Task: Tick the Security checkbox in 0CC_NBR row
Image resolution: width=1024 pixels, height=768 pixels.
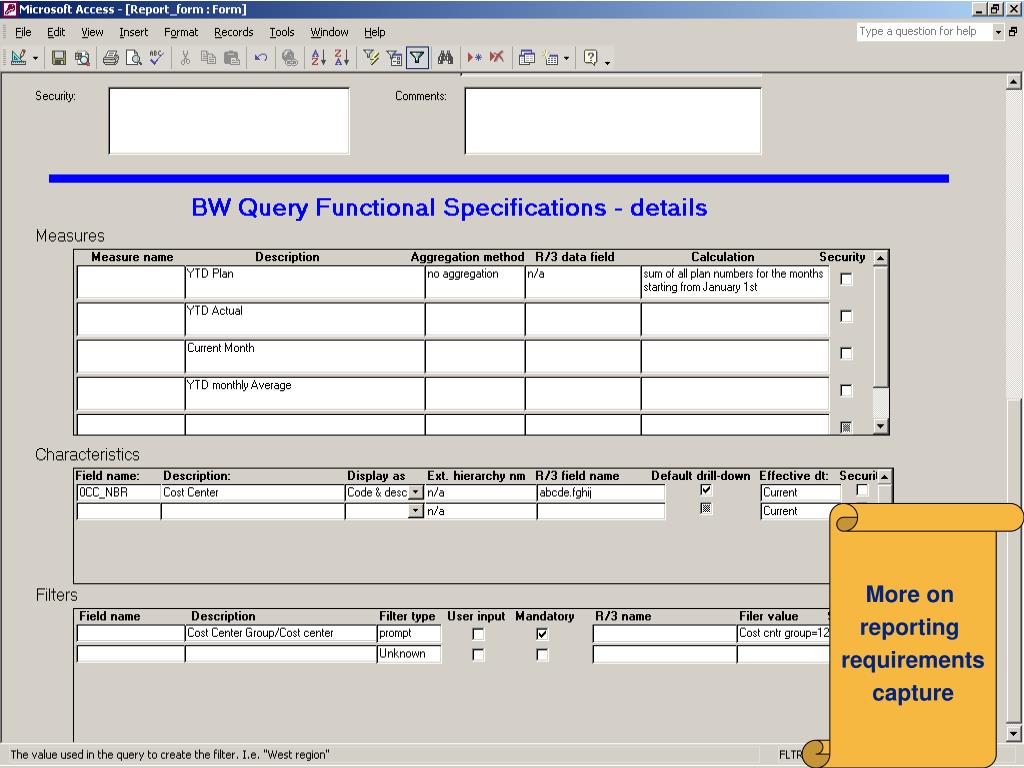Action: point(862,490)
